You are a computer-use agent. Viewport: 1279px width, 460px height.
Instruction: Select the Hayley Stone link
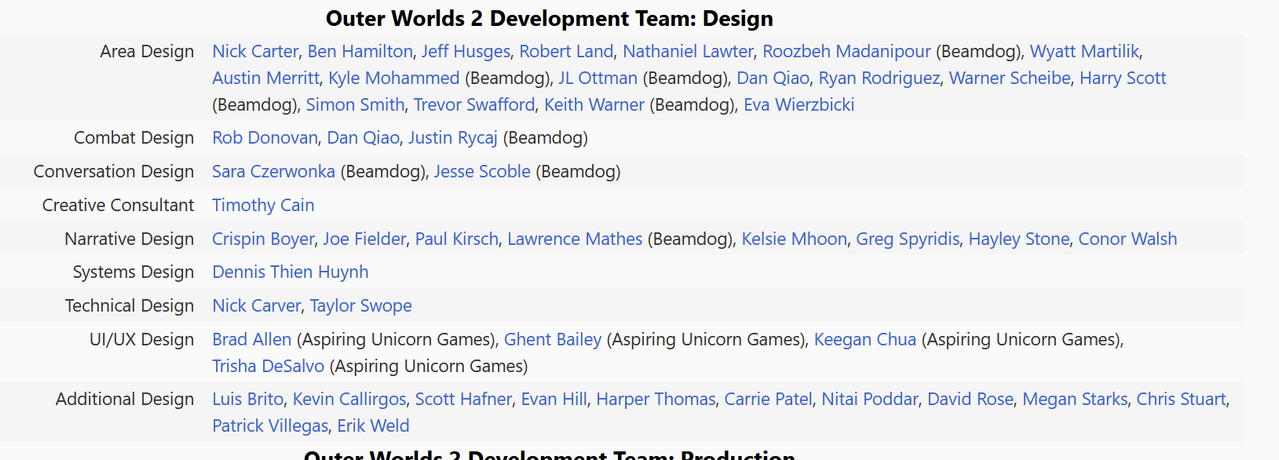(1019, 239)
